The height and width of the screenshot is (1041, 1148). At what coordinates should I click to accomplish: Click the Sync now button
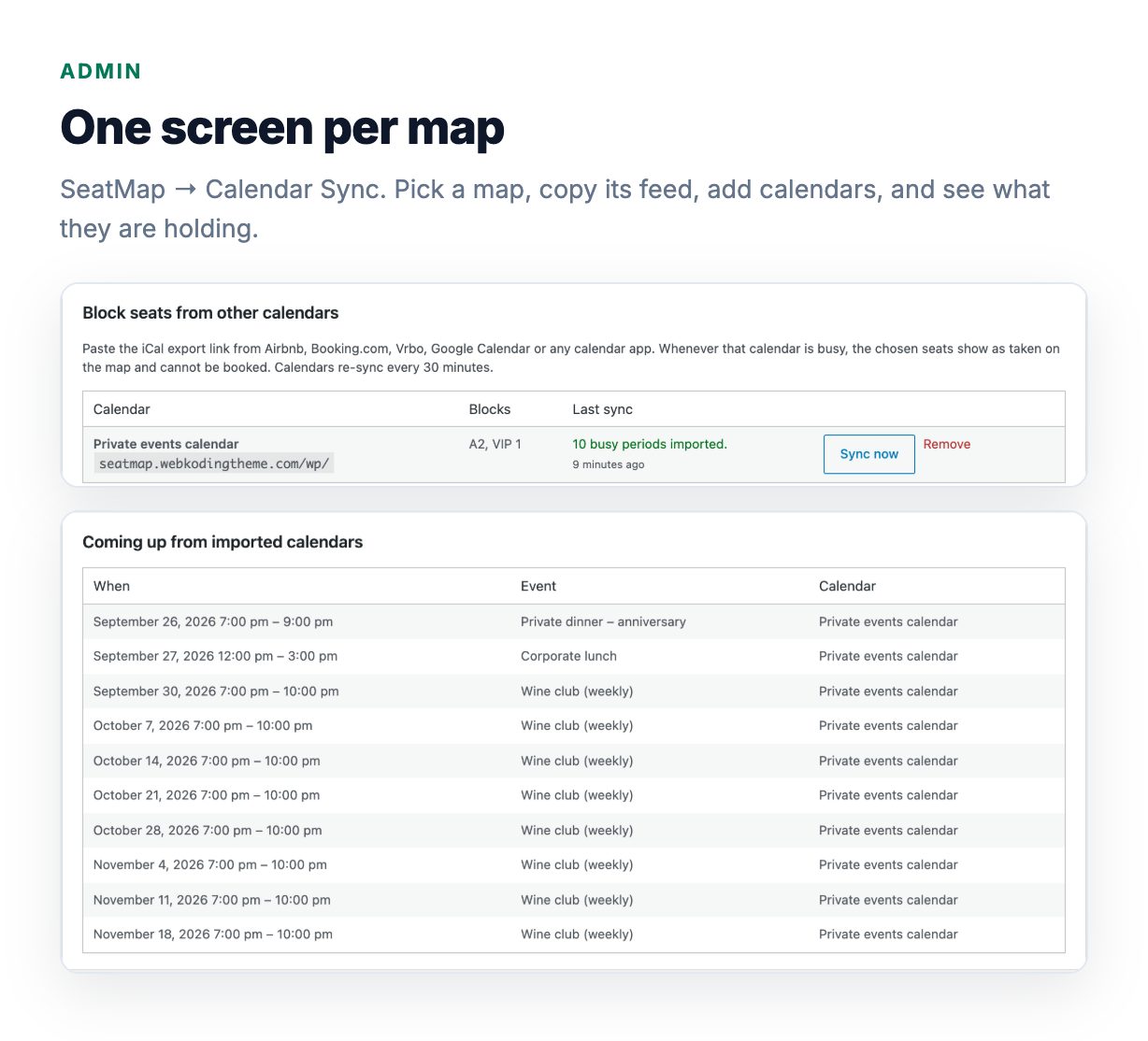click(x=868, y=454)
